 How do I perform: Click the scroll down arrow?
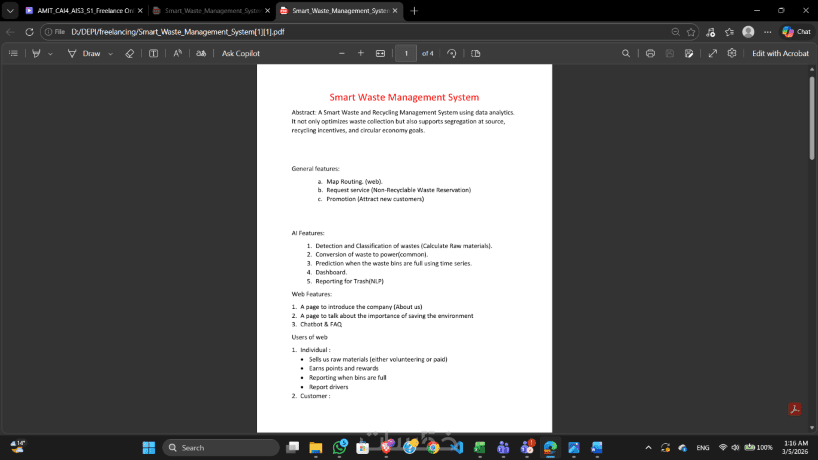[812, 428]
